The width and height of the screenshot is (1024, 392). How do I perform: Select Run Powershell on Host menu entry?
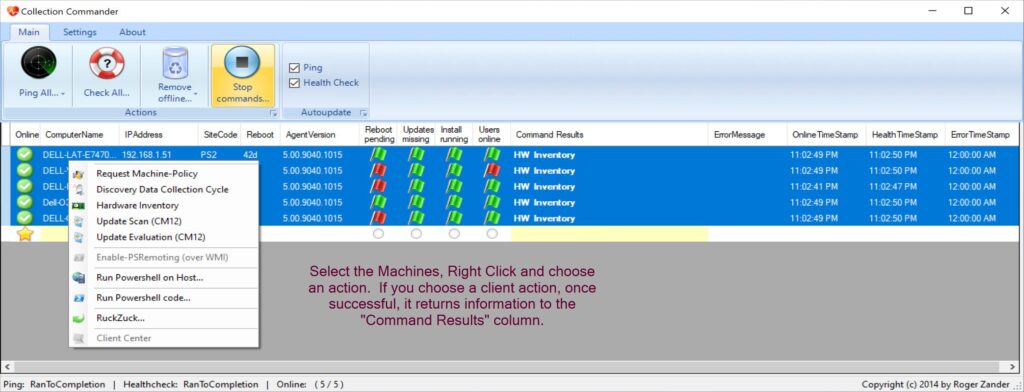pyautogui.click(x=150, y=278)
